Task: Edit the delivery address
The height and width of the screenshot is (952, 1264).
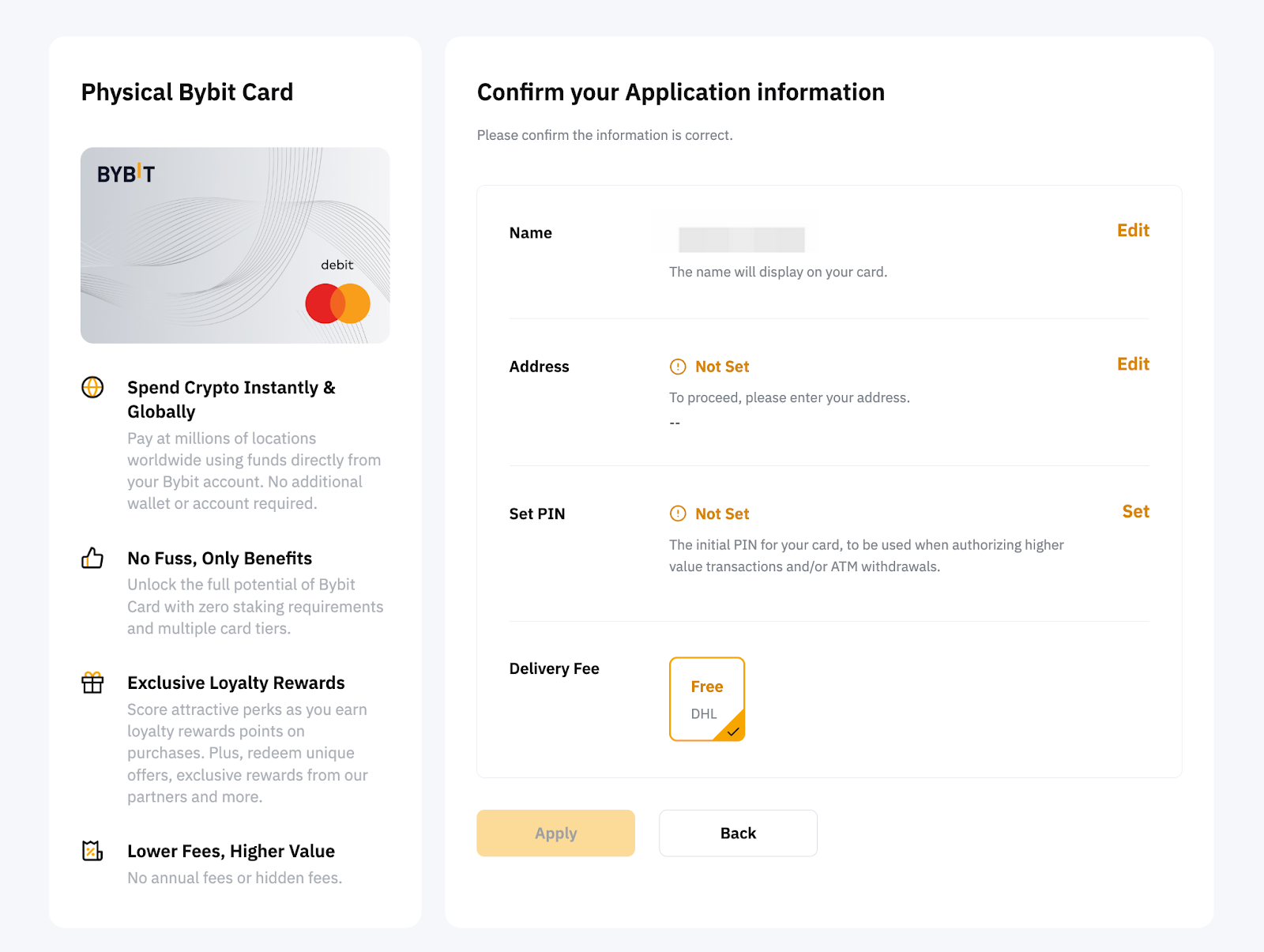Action: [1133, 364]
